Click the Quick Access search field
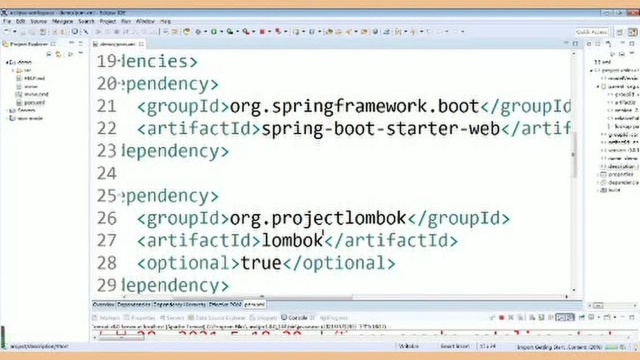Image resolution: width=640 pixels, height=360 pixels. [x=591, y=32]
